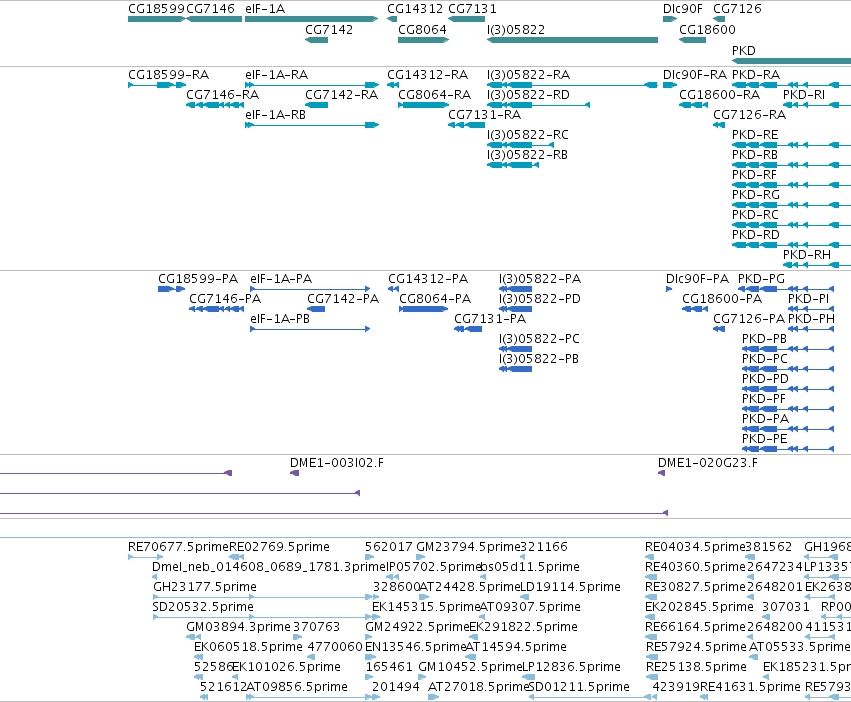
Task: Select EST AT09856.5prime
Action: [x=297, y=687]
